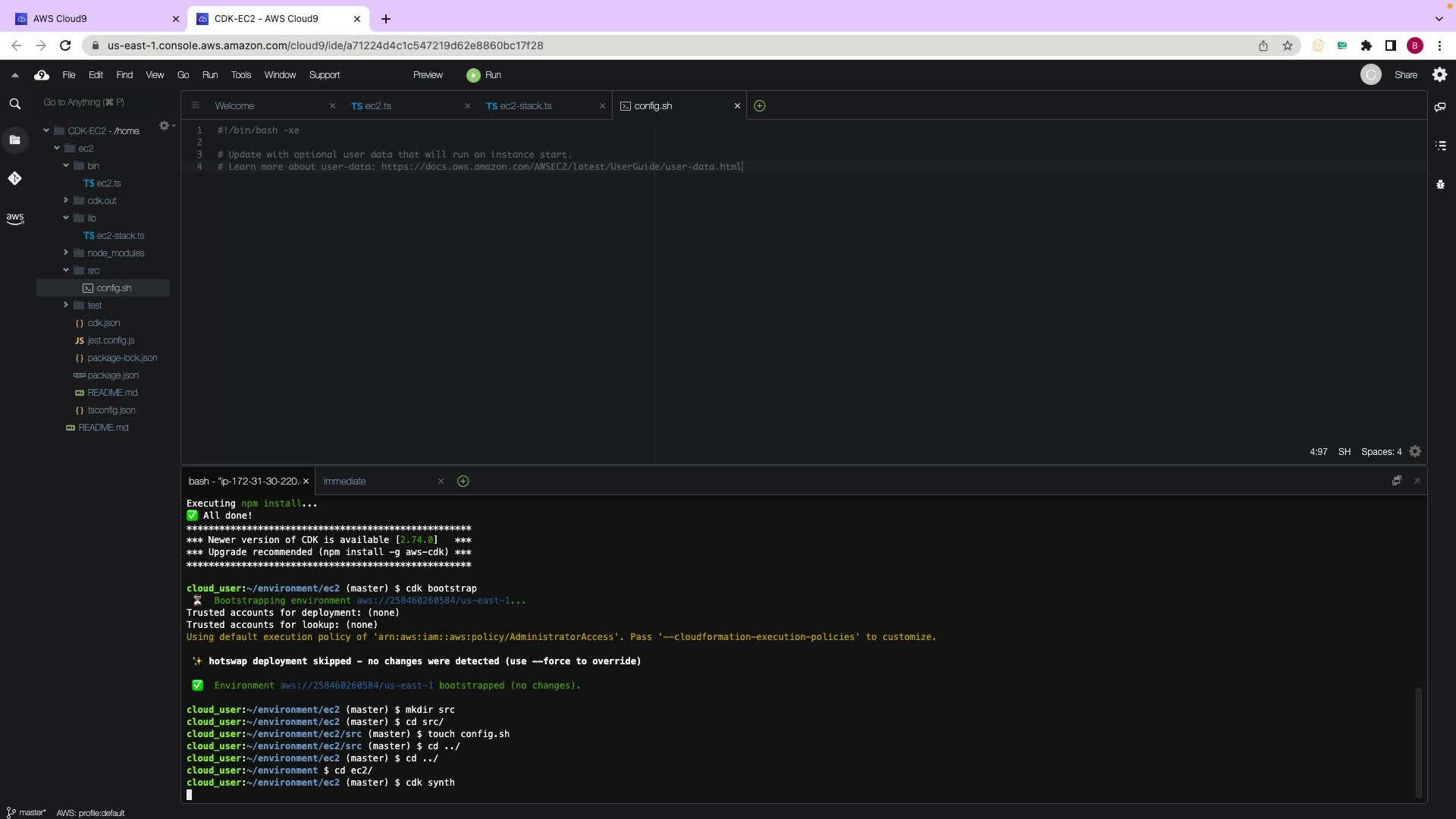Viewport: 1456px width, 819px height.
Task: Open the Window menu
Action: pos(279,75)
